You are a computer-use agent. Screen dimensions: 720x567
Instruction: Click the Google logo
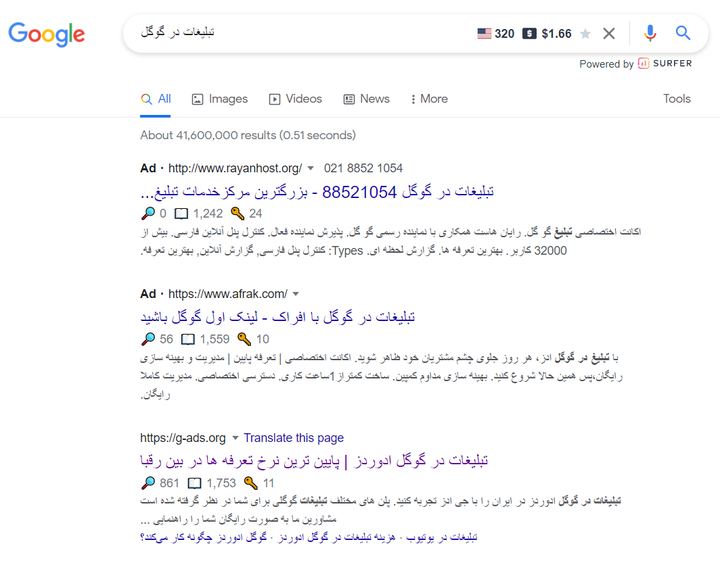[46, 34]
